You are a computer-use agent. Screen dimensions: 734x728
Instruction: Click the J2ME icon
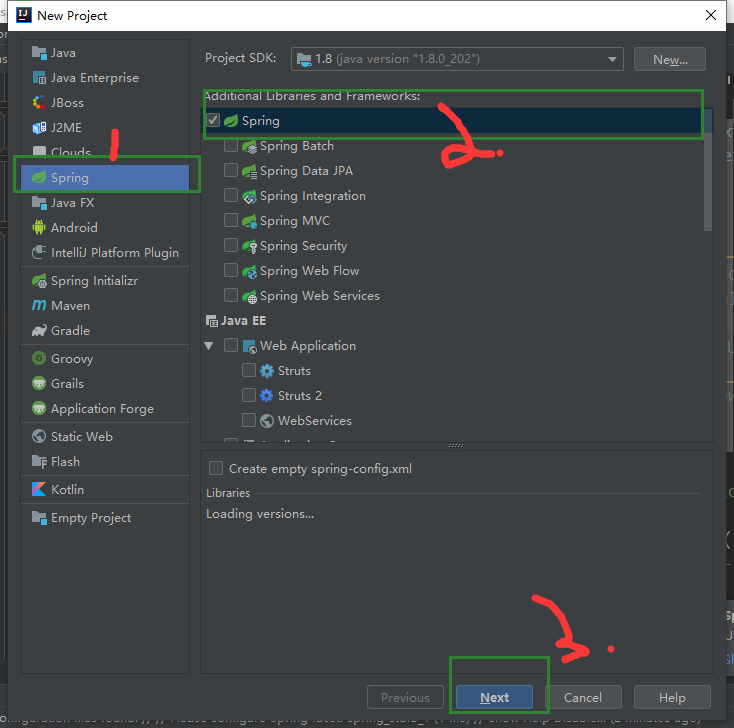click(39, 127)
